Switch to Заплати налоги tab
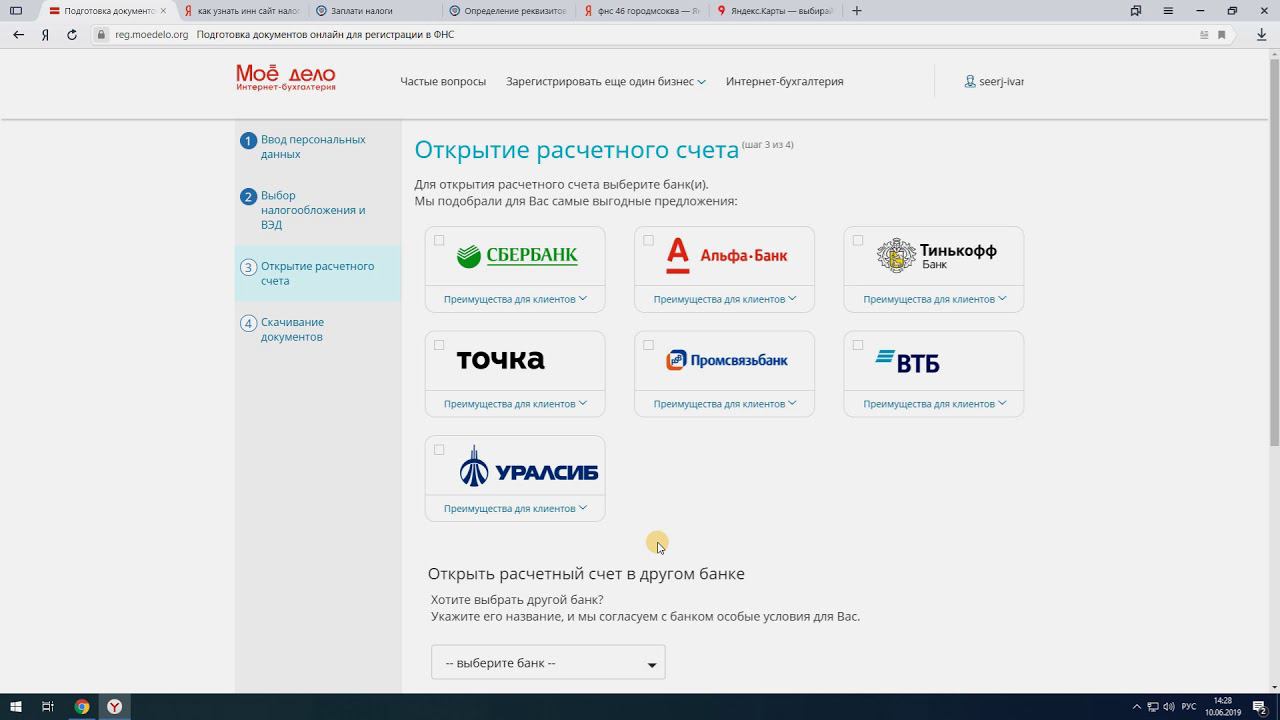This screenshot has height=720, width=1280. coord(374,11)
